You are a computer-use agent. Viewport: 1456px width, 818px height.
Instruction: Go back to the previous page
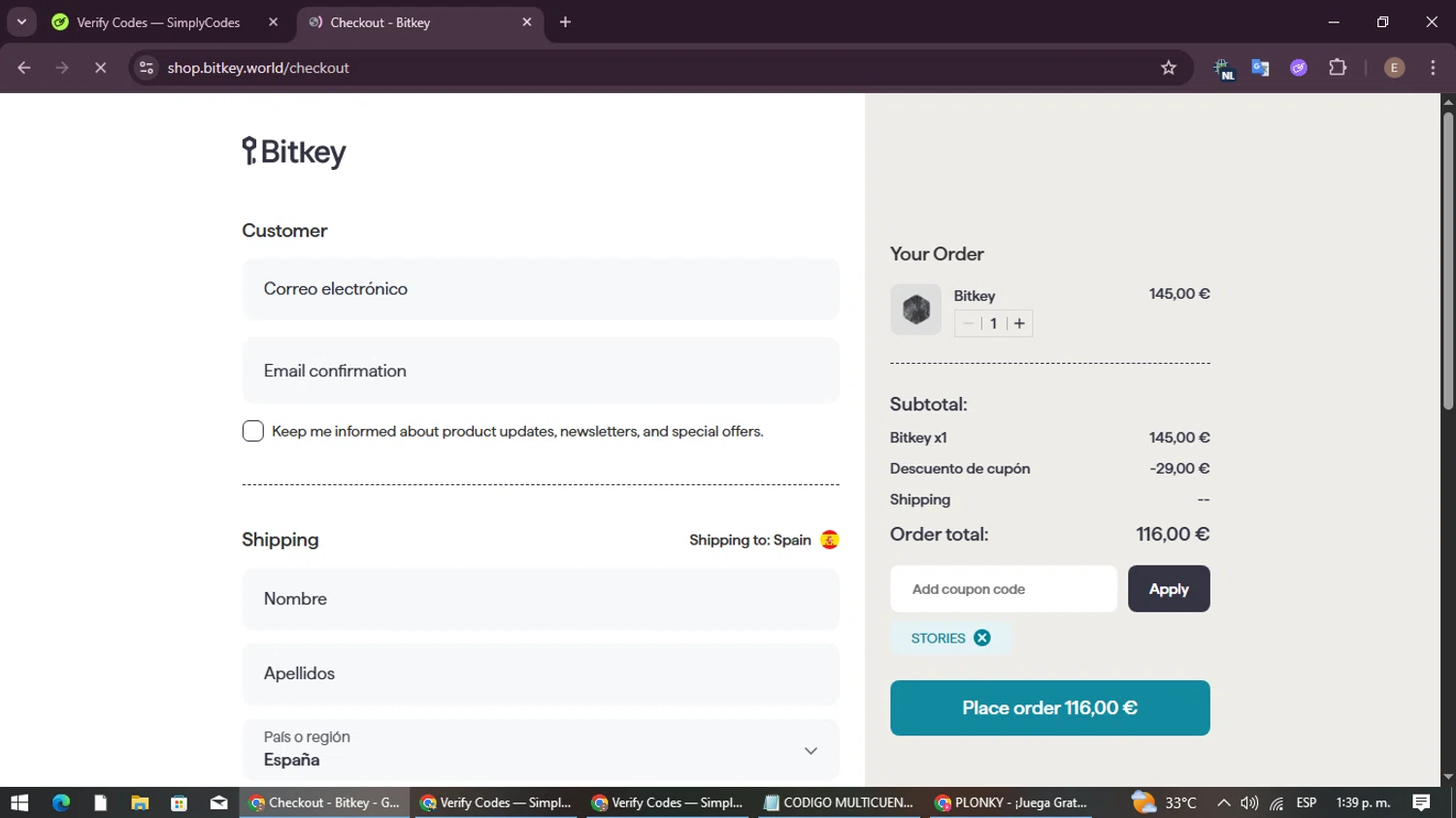24,68
